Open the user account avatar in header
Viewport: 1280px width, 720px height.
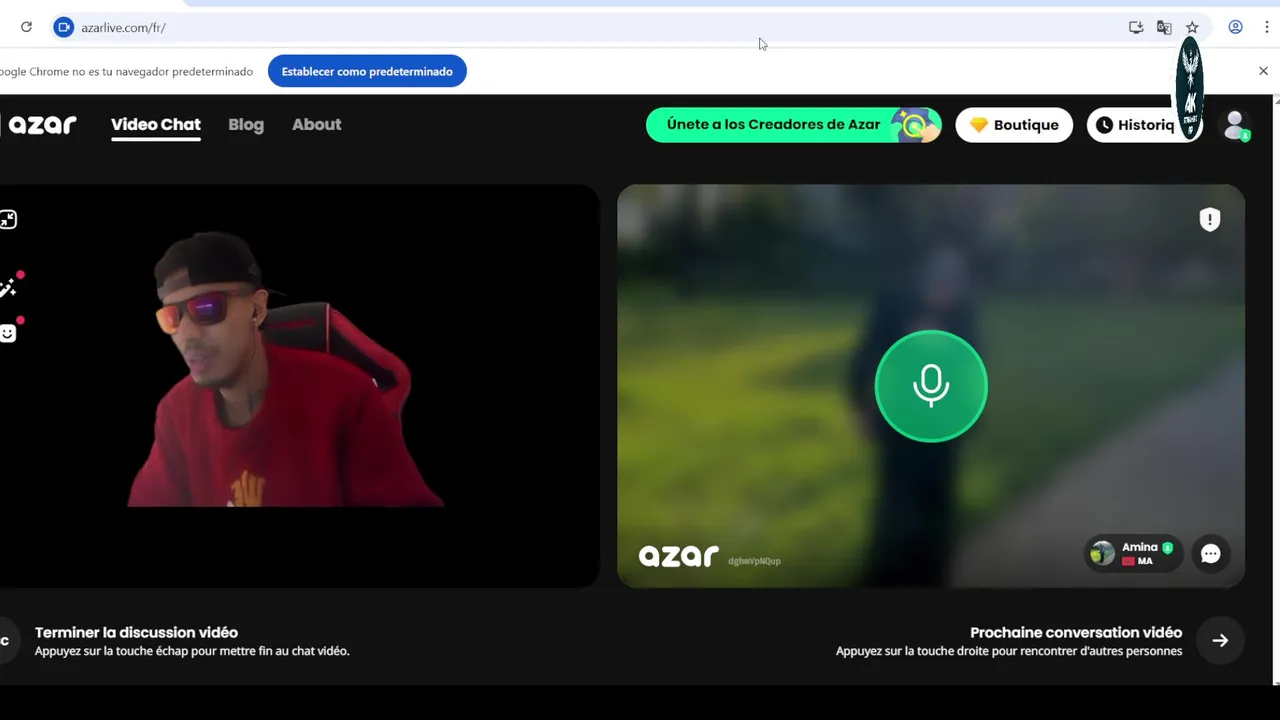click(1236, 125)
